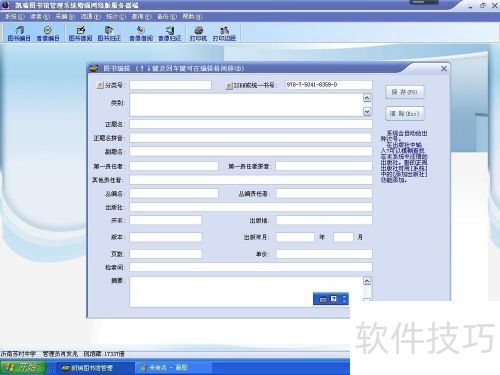
Task: Click the 出版年月 month input box
Action: [x=343, y=237]
